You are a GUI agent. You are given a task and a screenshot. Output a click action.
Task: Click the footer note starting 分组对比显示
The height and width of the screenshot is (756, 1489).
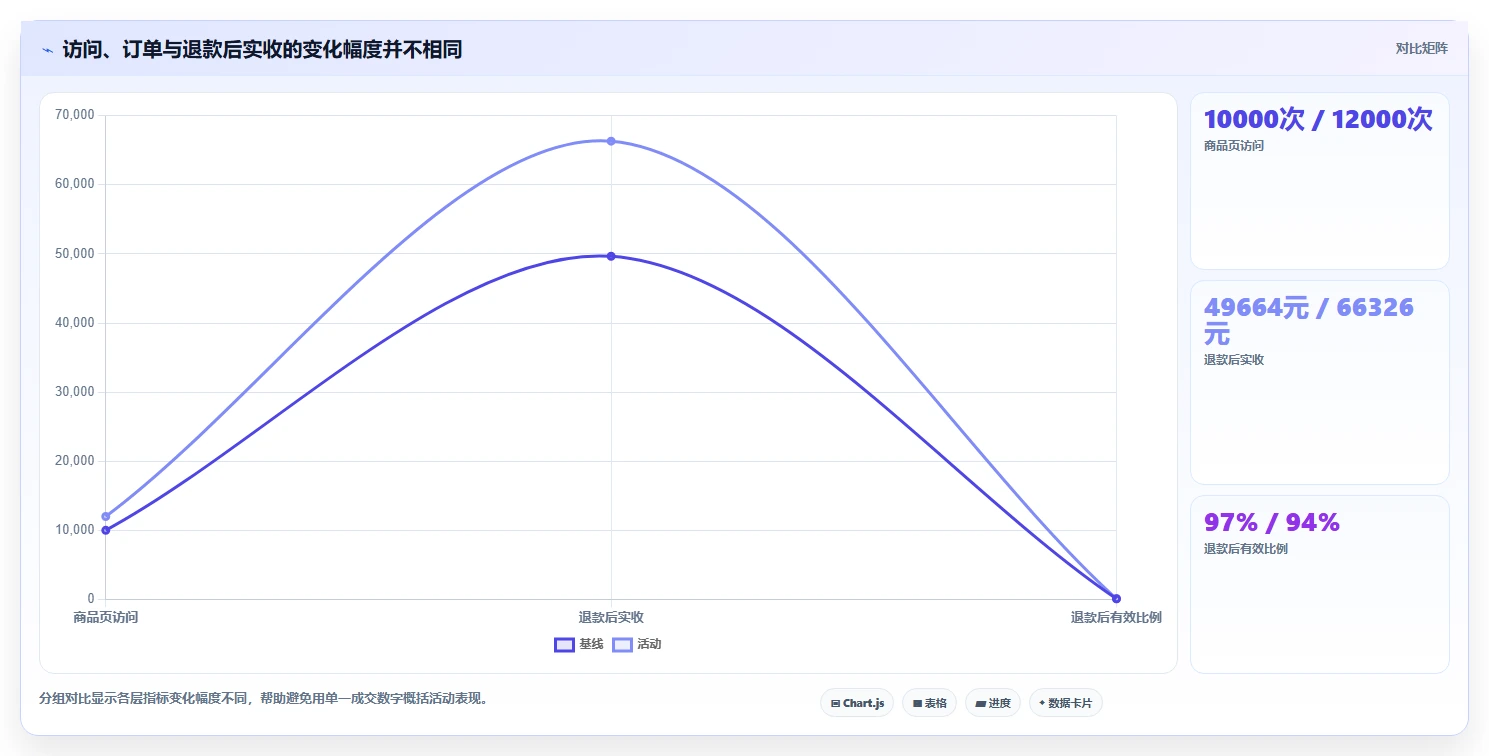pyautogui.click(x=266, y=698)
